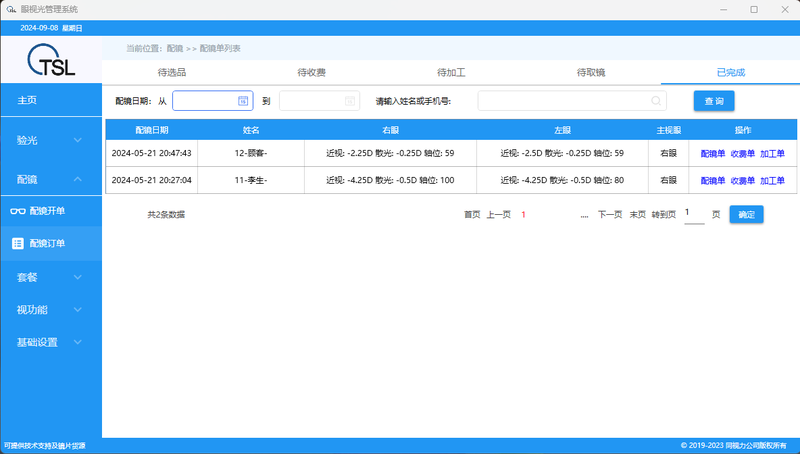
Task: Select the 2024-05-21 20:27:04 date cell
Action: click(152, 180)
